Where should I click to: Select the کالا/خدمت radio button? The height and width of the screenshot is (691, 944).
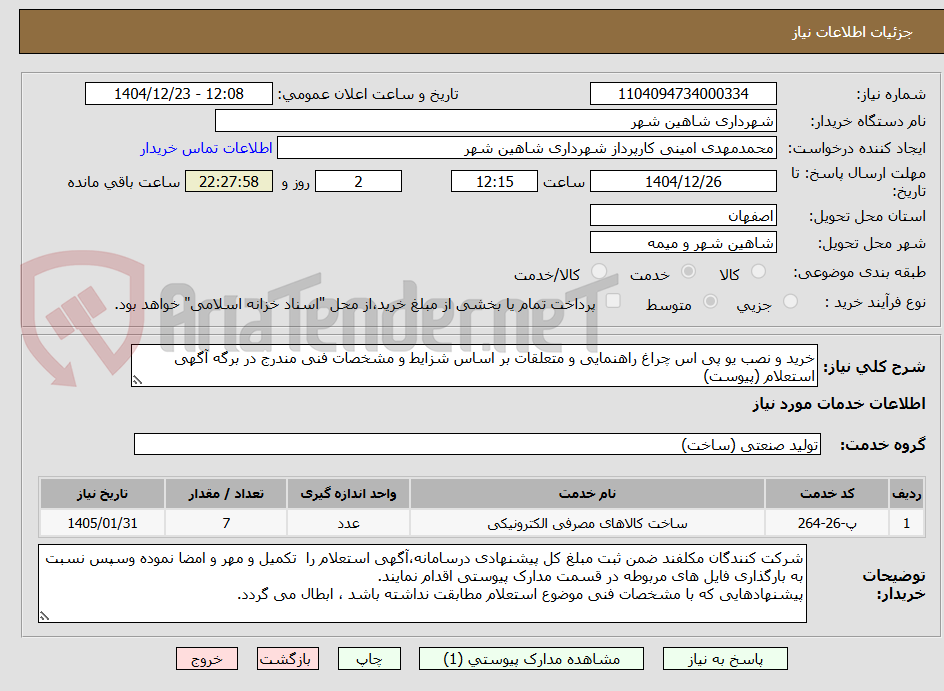point(599,271)
